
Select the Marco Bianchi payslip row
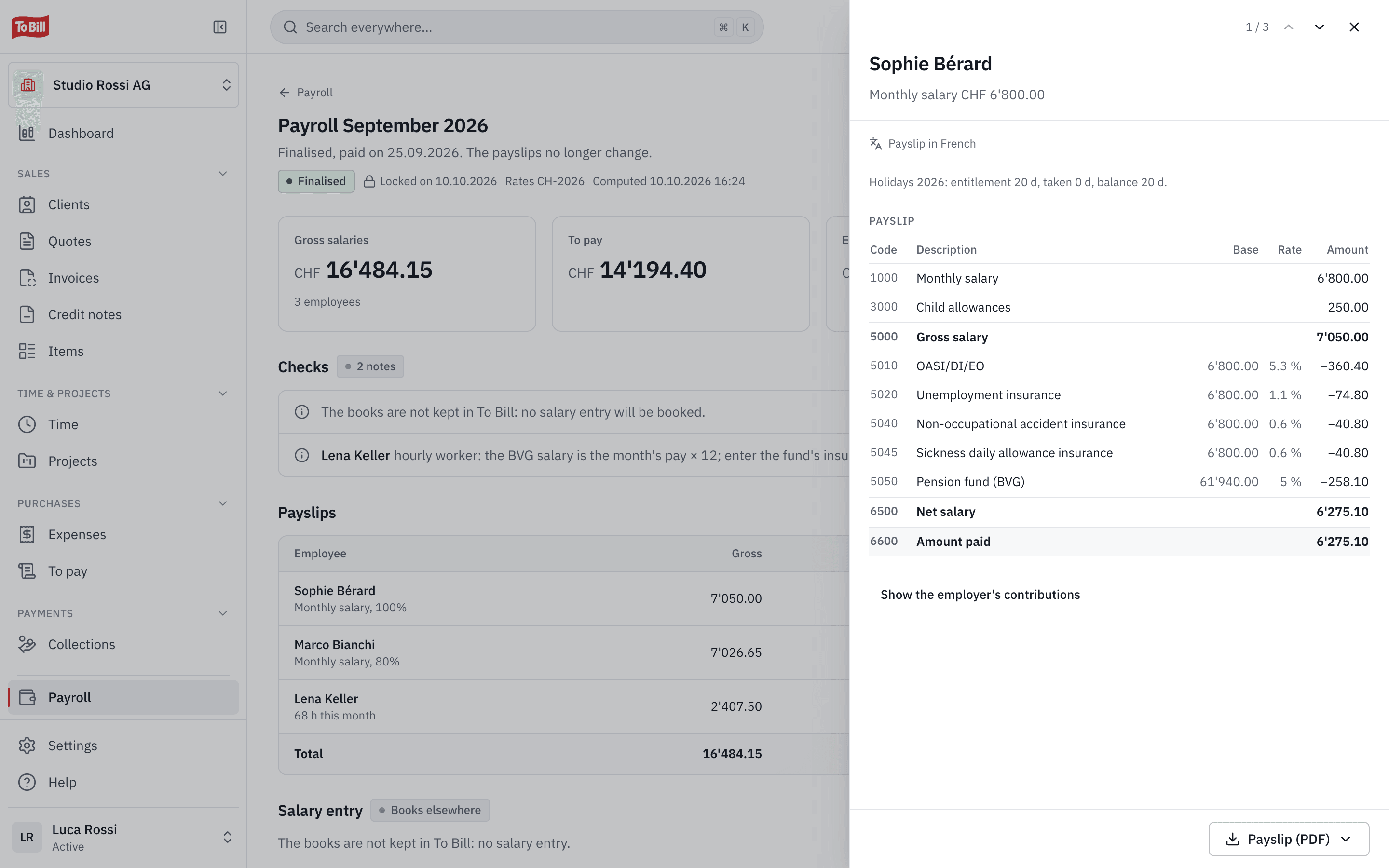tap(563, 653)
